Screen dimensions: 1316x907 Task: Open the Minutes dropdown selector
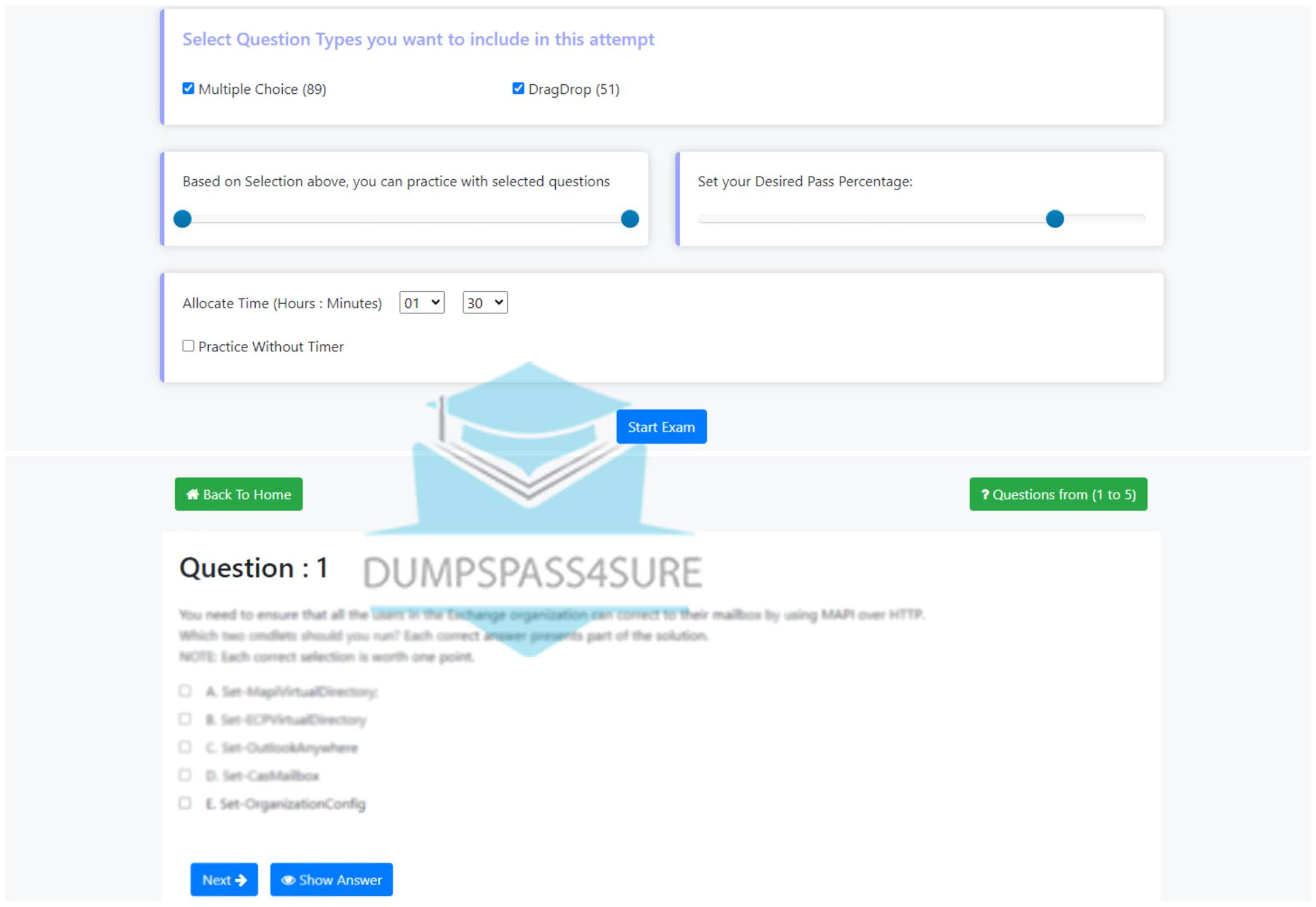(x=483, y=302)
